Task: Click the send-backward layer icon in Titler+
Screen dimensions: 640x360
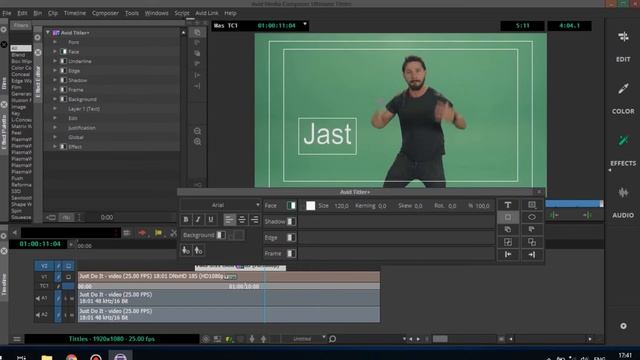Action: (x=532, y=229)
